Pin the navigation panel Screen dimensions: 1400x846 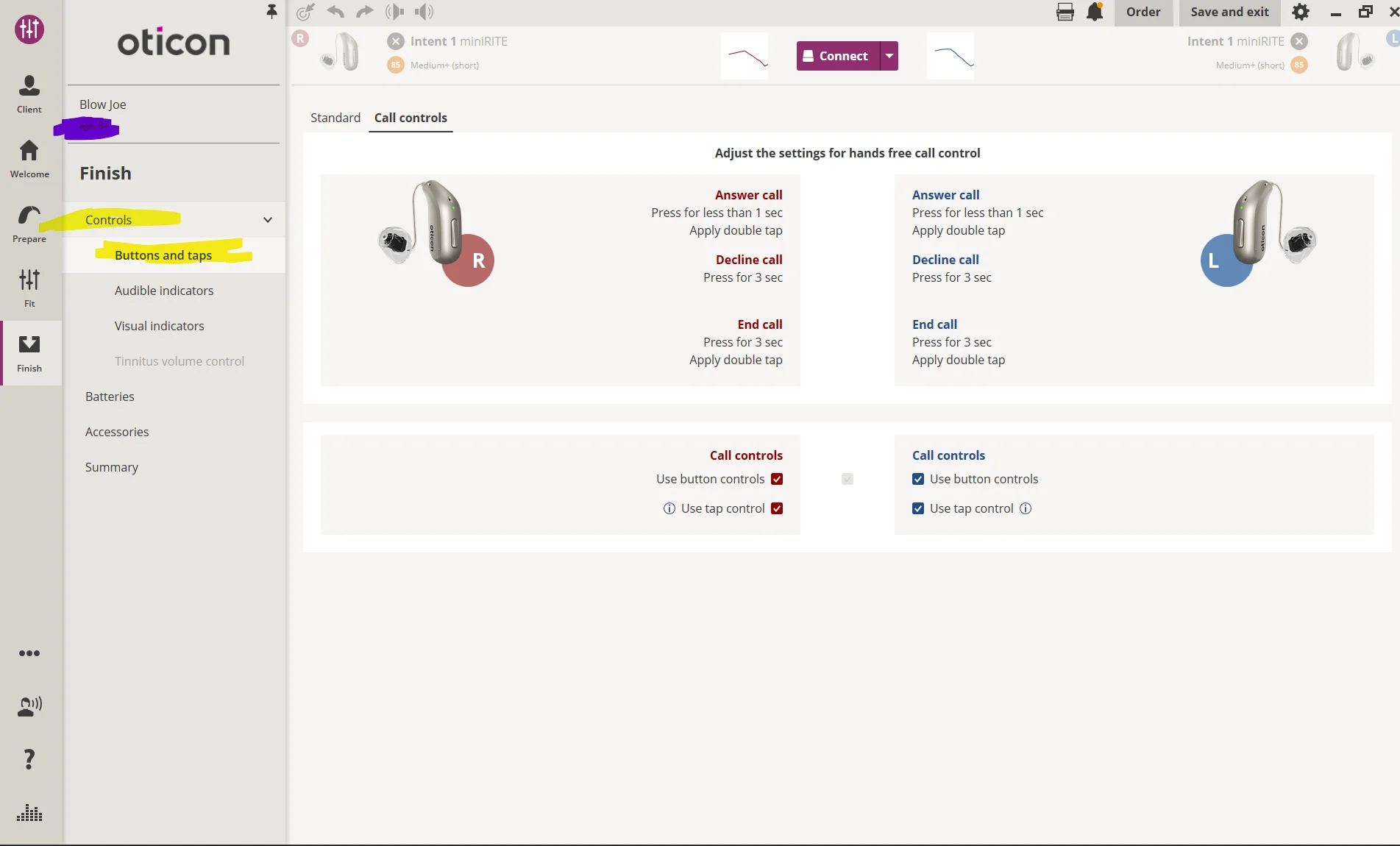[x=271, y=11]
